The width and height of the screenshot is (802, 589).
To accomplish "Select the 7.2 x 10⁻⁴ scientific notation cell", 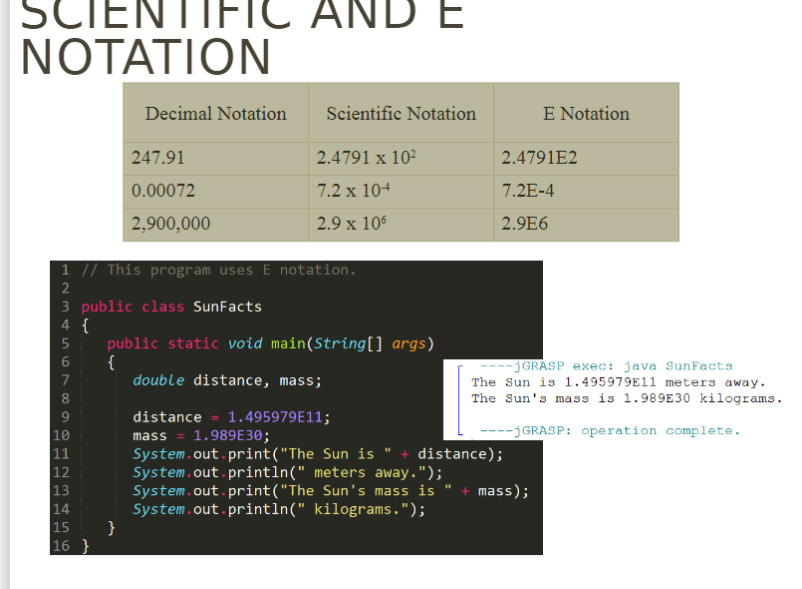I will [x=352, y=190].
